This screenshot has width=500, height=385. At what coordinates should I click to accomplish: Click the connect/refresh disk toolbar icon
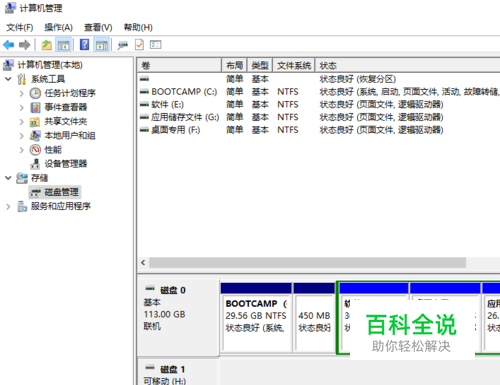(123, 45)
